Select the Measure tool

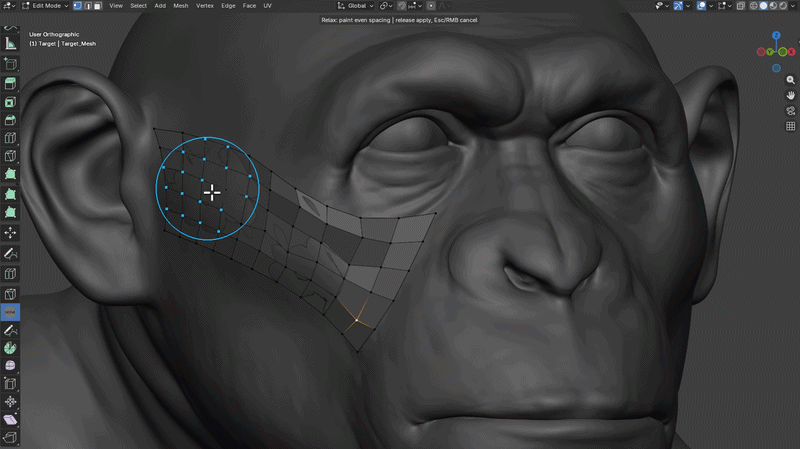pyautogui.click(x=10, y=44)
